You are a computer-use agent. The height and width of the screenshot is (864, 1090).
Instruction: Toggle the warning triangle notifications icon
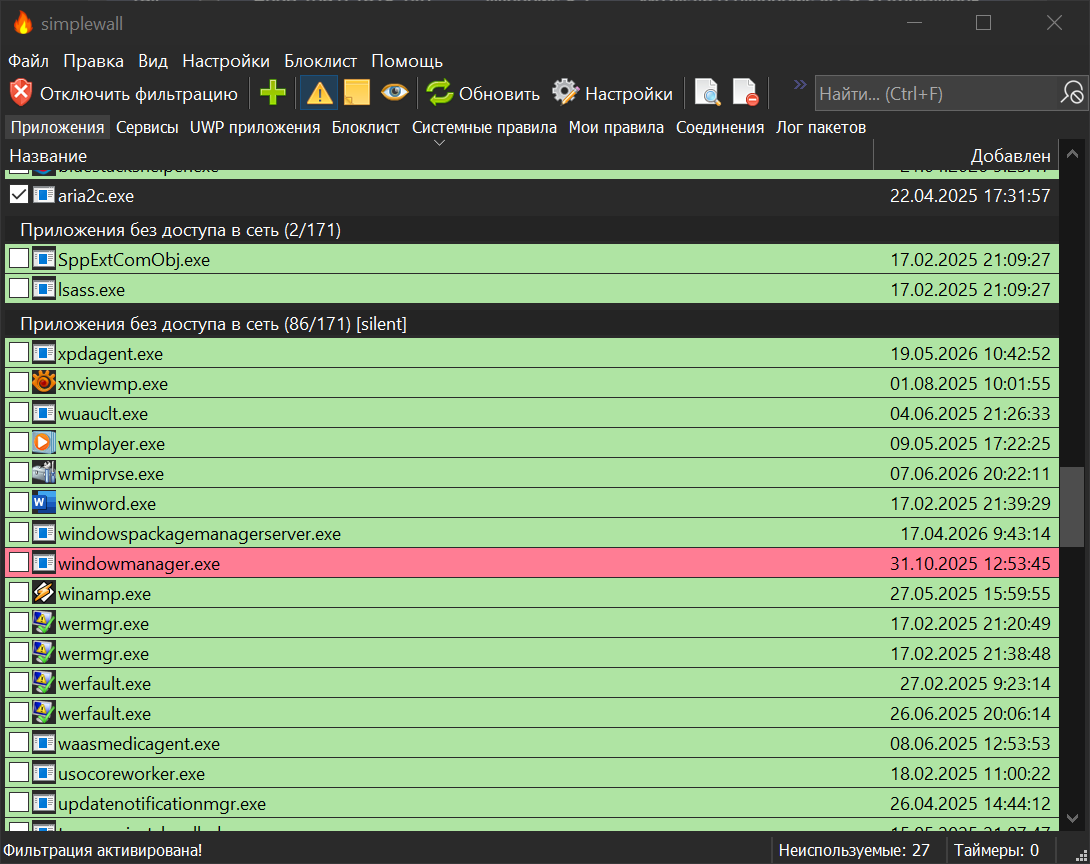[319, 93]
